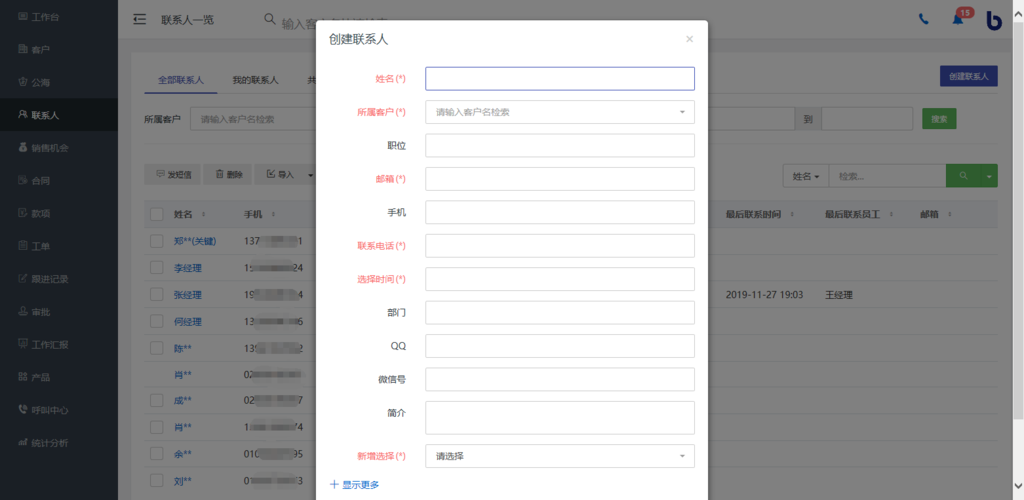The image size is (1024, 500).
Task: Click the user avatar logo
Action: point(994,20)
